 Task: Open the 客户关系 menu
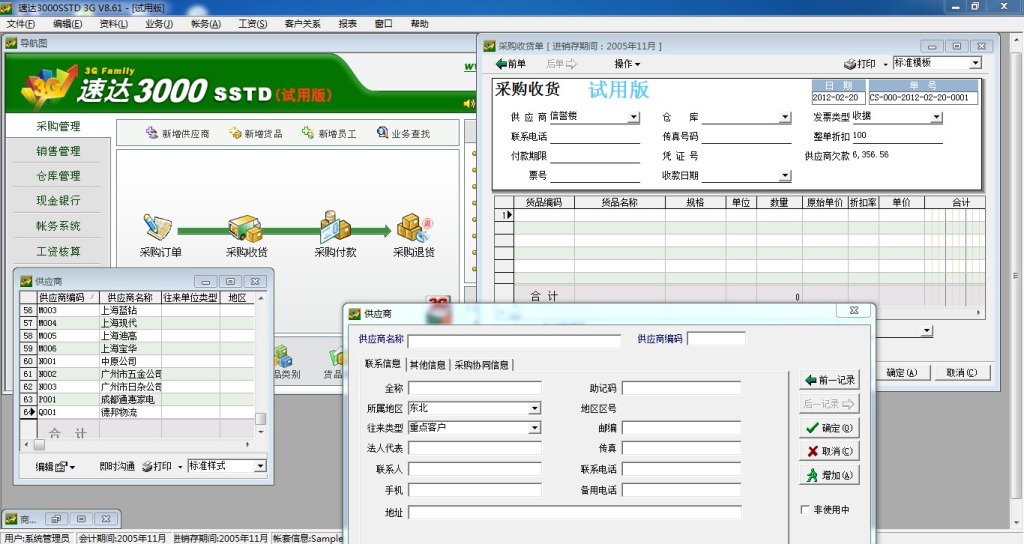click(x=302, y=24)
